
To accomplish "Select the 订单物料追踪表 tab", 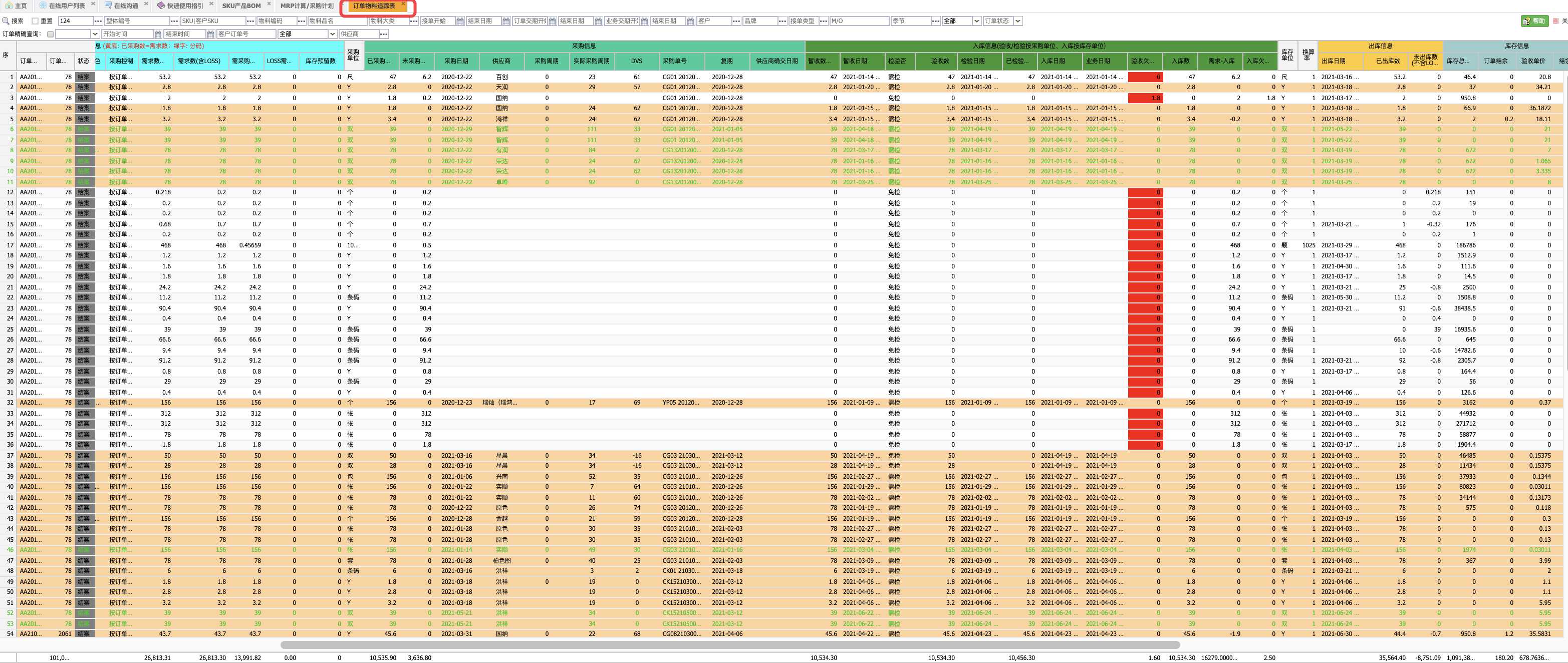I will point(374,6).
